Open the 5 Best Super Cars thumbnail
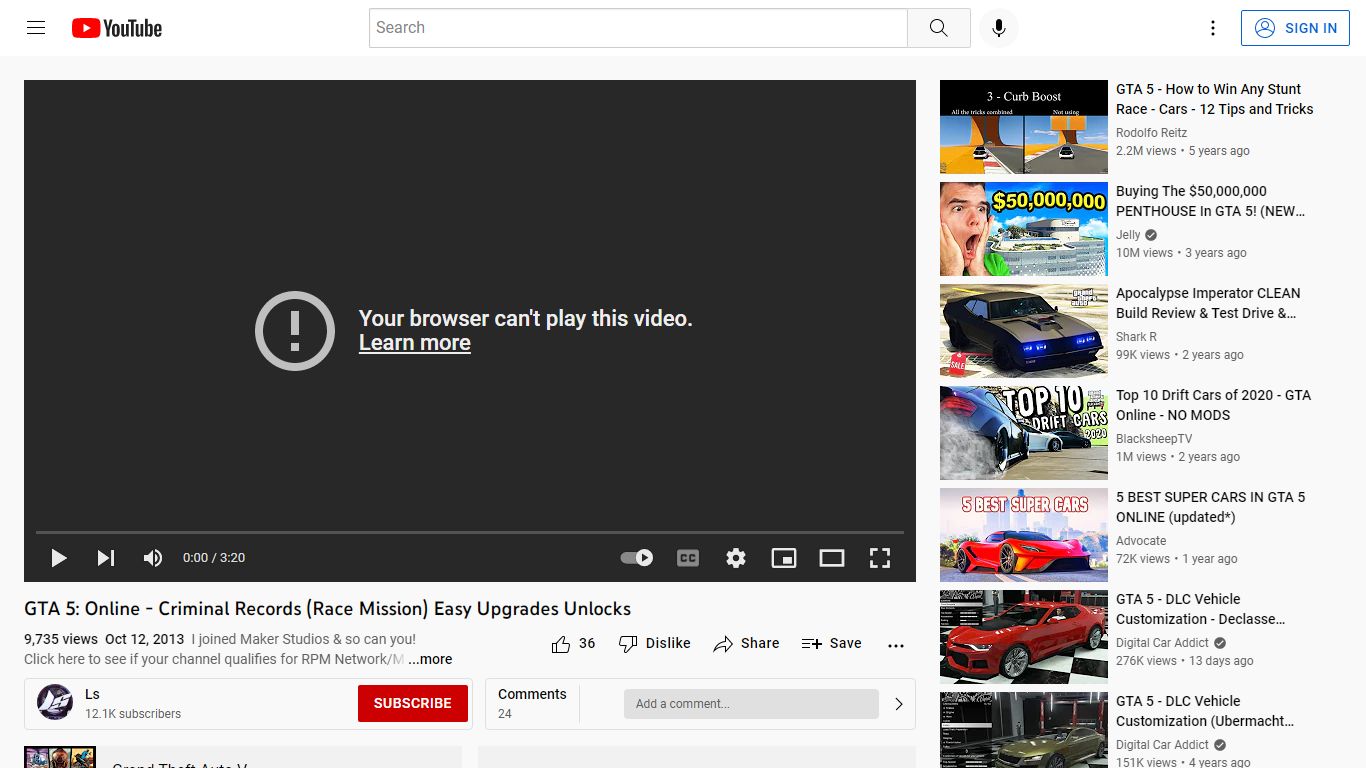 click(1024, 535)
